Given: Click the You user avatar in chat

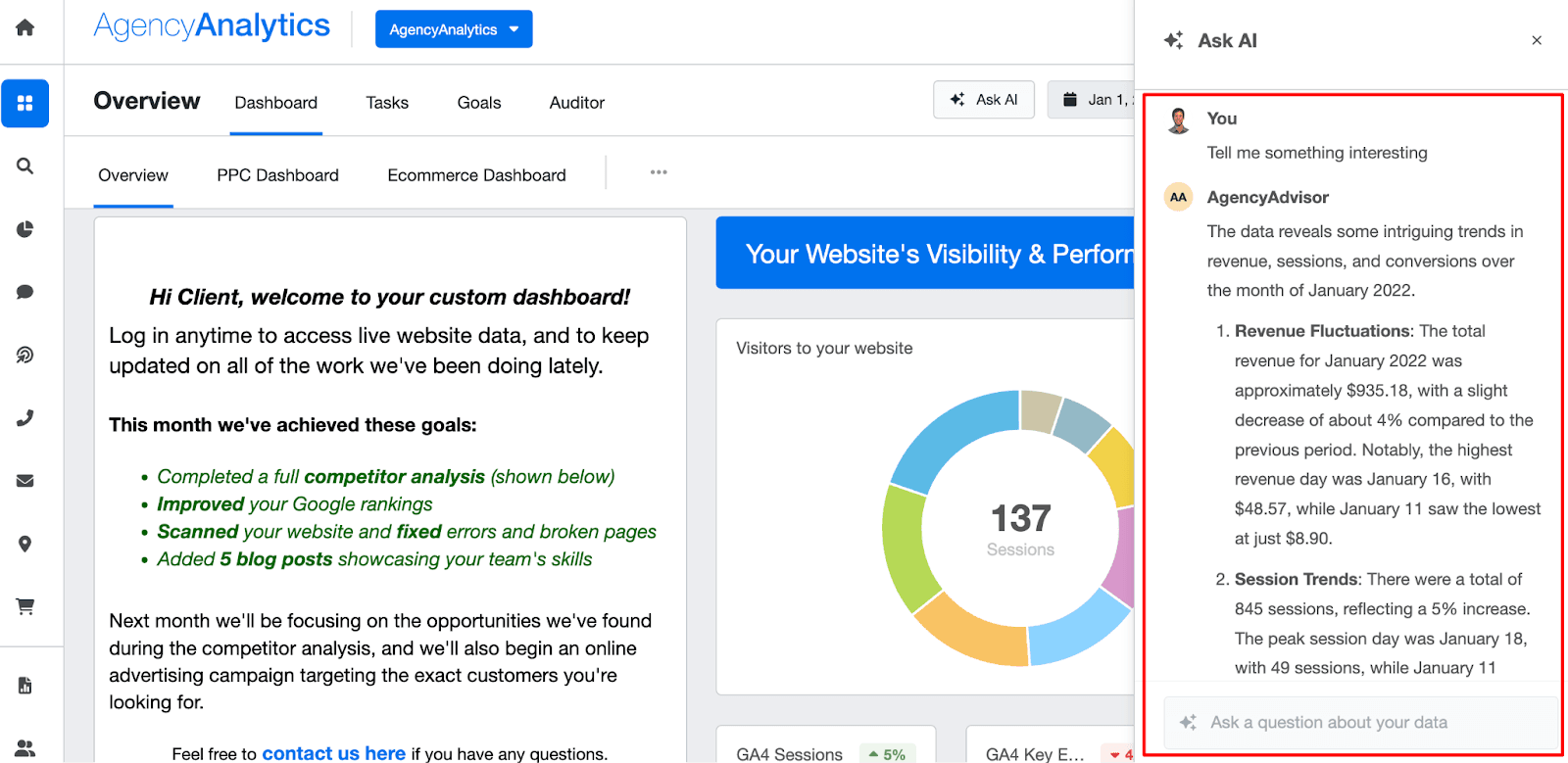Looking at the screenshot, I should pos(1179,120).
